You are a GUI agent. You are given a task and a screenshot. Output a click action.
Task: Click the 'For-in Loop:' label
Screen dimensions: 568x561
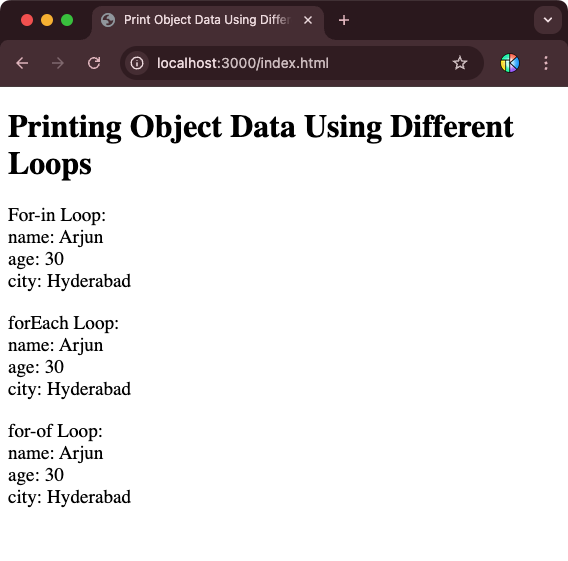(57, 215)
